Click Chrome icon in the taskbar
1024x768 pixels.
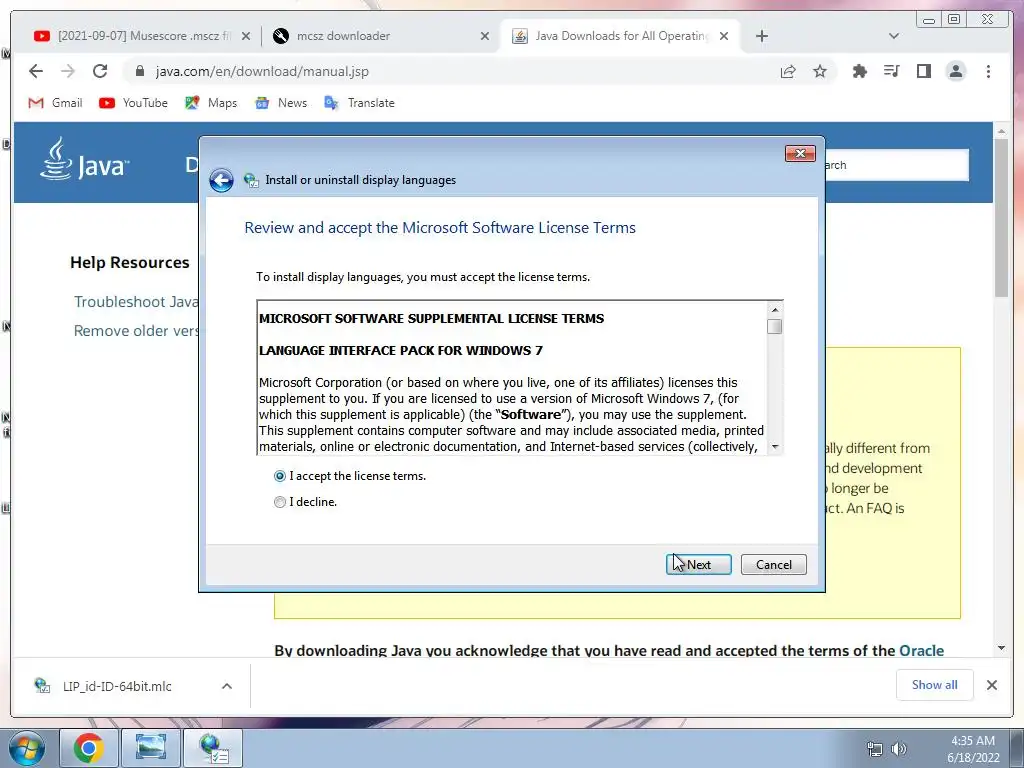[89, 748]
